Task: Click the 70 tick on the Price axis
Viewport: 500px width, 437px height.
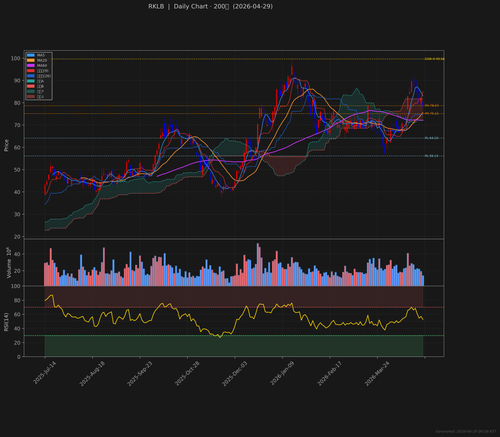Action: tap(17, 125)
